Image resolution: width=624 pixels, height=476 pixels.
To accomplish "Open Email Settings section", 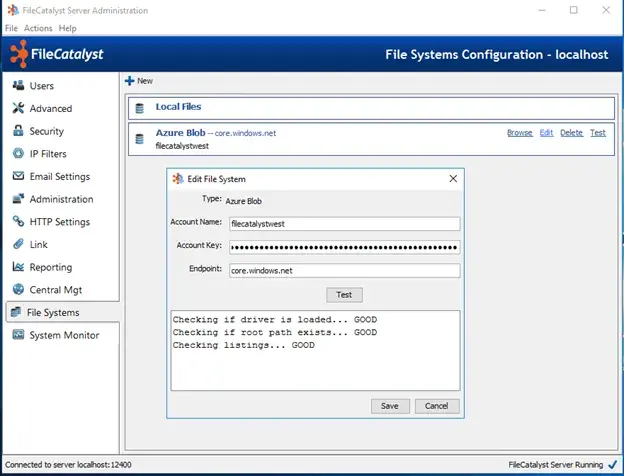I will (x=60, y=177).
